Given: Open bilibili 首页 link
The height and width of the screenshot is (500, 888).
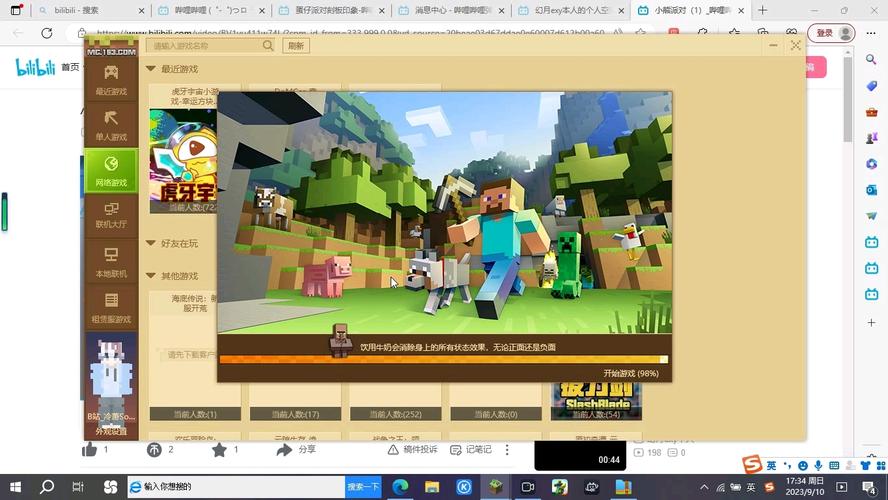Looking at the screenshot, I should (x=70, y=67).
